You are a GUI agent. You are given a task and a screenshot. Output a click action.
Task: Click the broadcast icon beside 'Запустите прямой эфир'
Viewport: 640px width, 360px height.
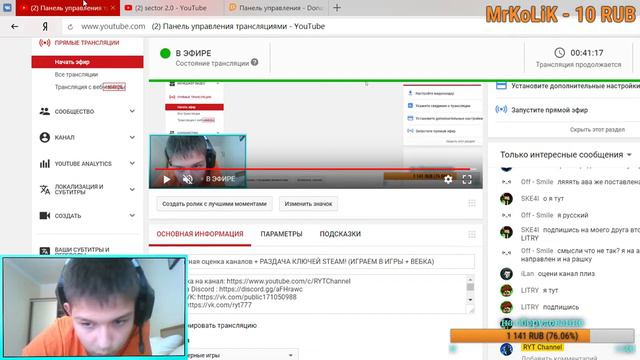pos(501,109)
